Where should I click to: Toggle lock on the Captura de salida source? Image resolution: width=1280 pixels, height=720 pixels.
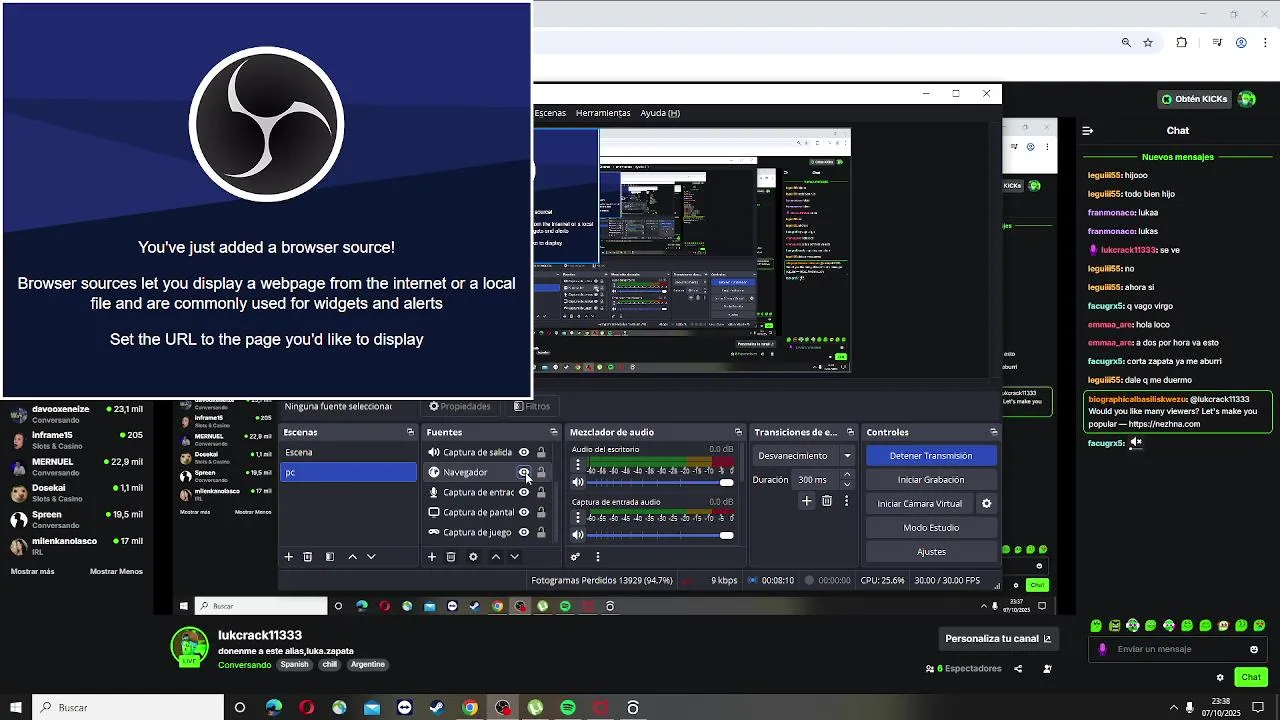[x=541, y=452]
